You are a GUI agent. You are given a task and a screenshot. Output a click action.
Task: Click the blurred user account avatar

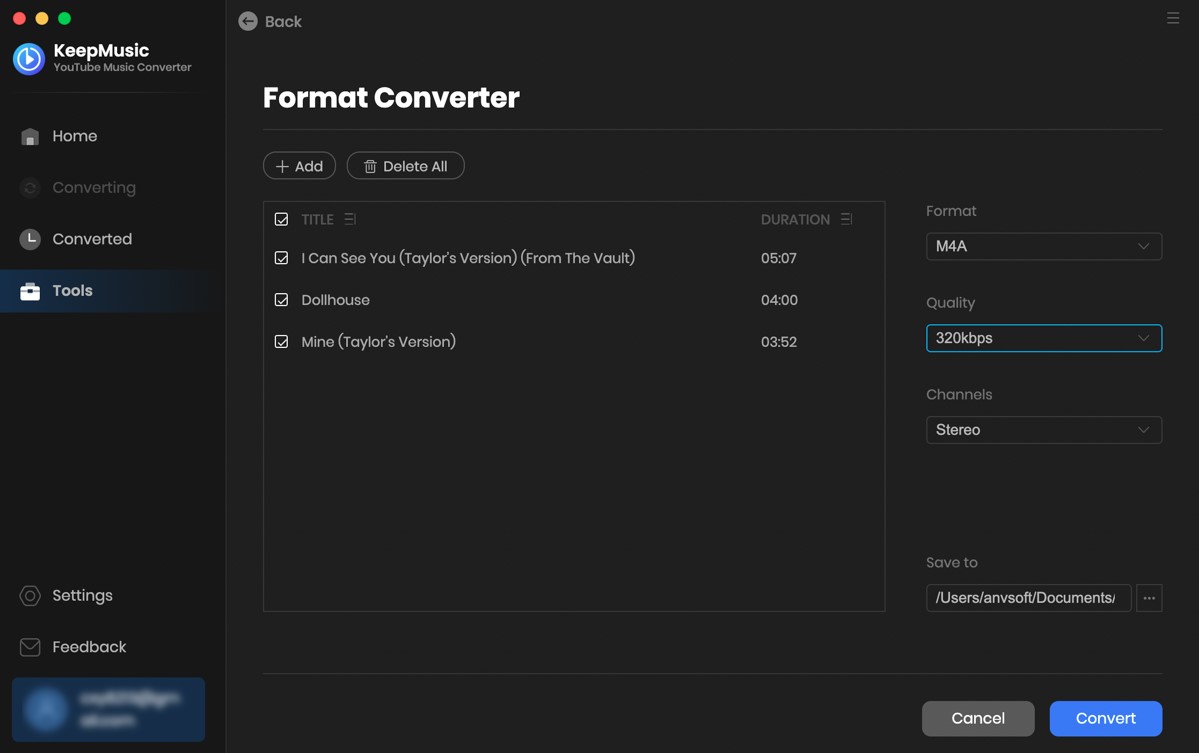point(45,709)
